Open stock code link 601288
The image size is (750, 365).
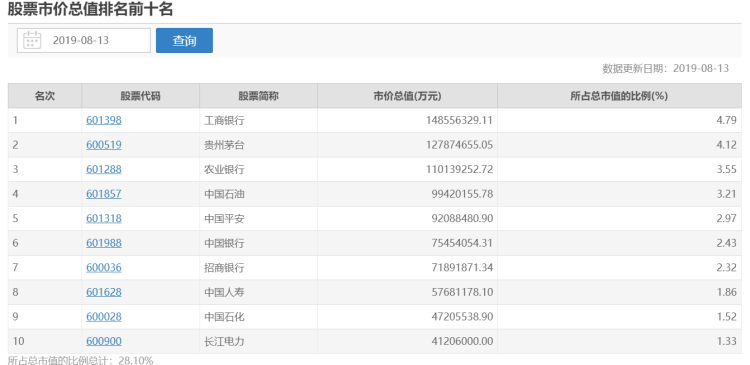pyautogui.click(x=104, y=169)
